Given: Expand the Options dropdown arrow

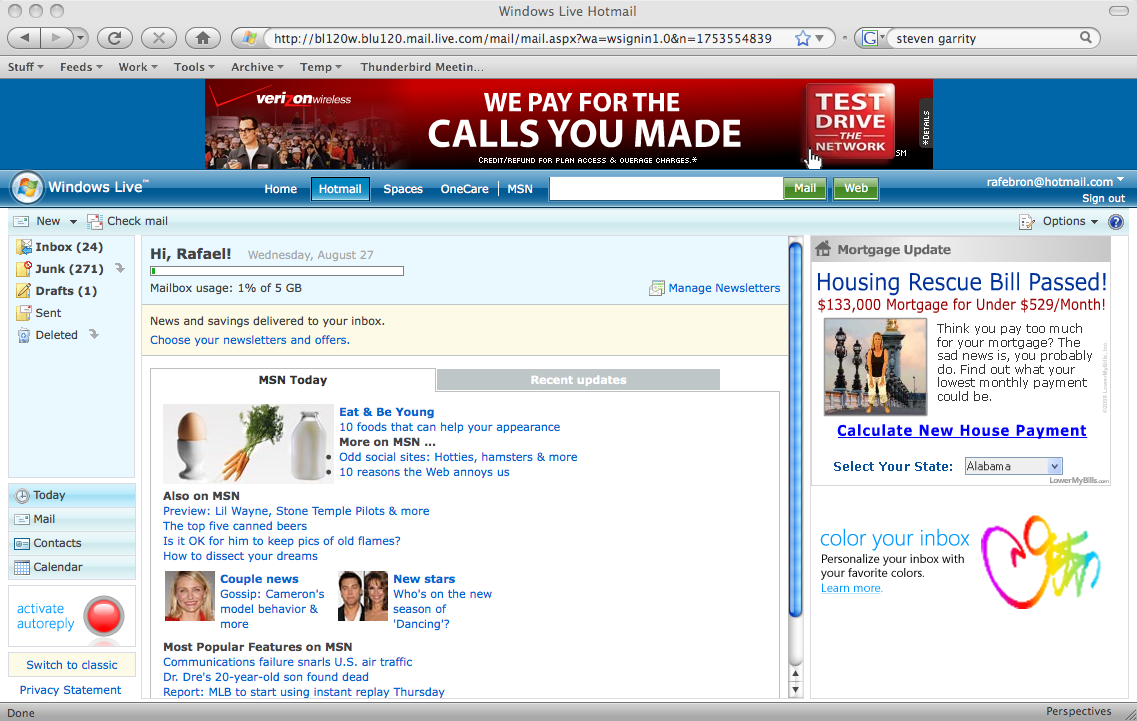Looking at the screenshot, I should pyautogui.click(x=1094, y=222).
